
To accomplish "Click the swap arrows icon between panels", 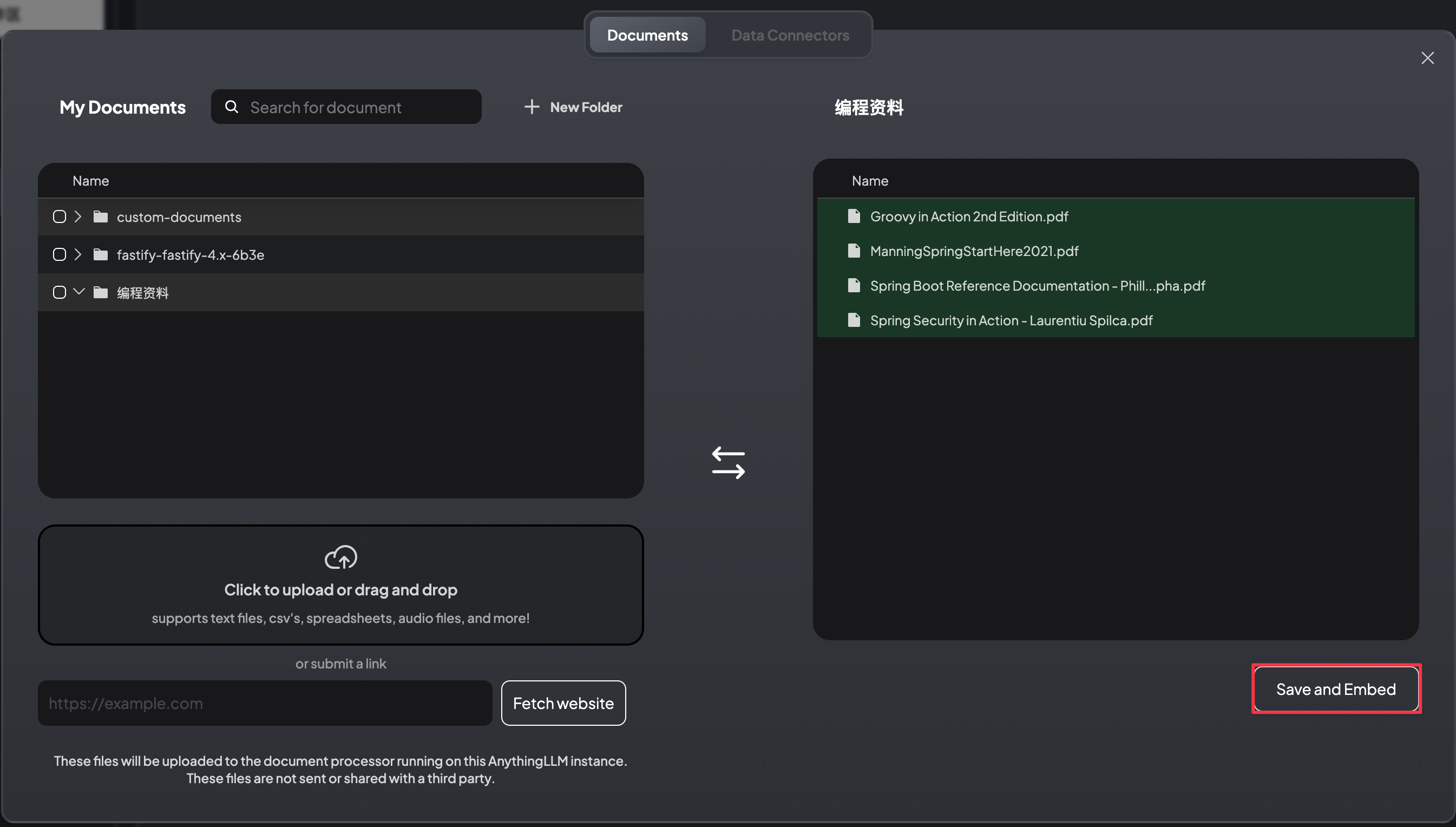I will (728, 462).
